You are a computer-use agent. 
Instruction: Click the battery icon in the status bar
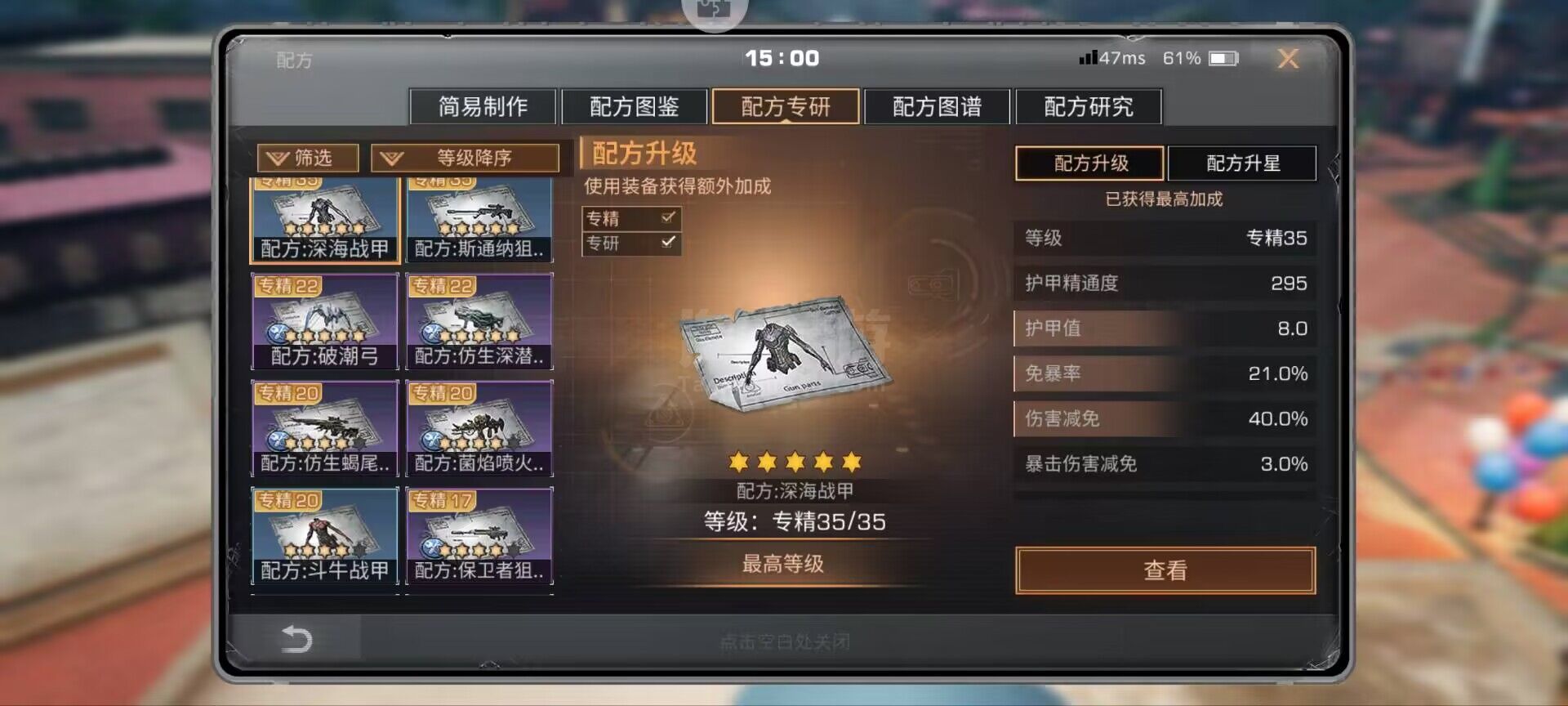pos(1223,59)
